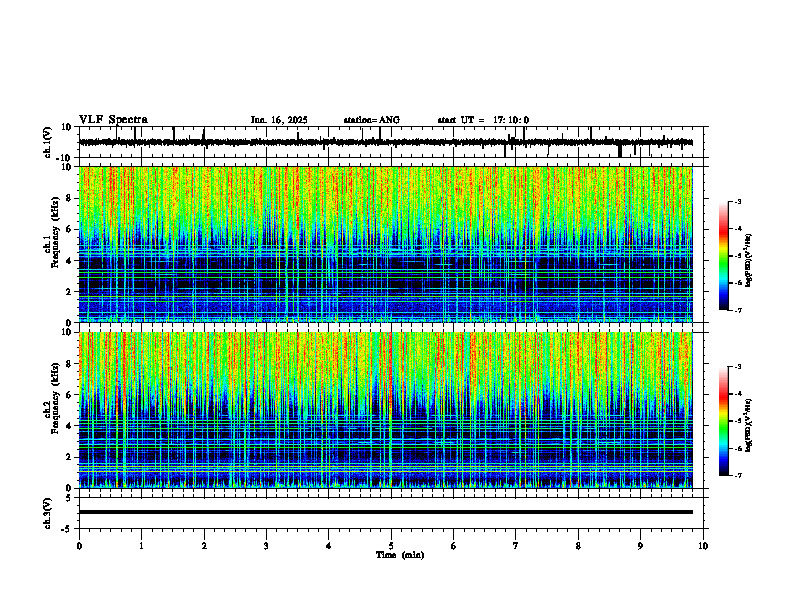Click inside the ch.1 spectrogram panel
Viewport: 792px width, 612px height.
pos(386,244)
